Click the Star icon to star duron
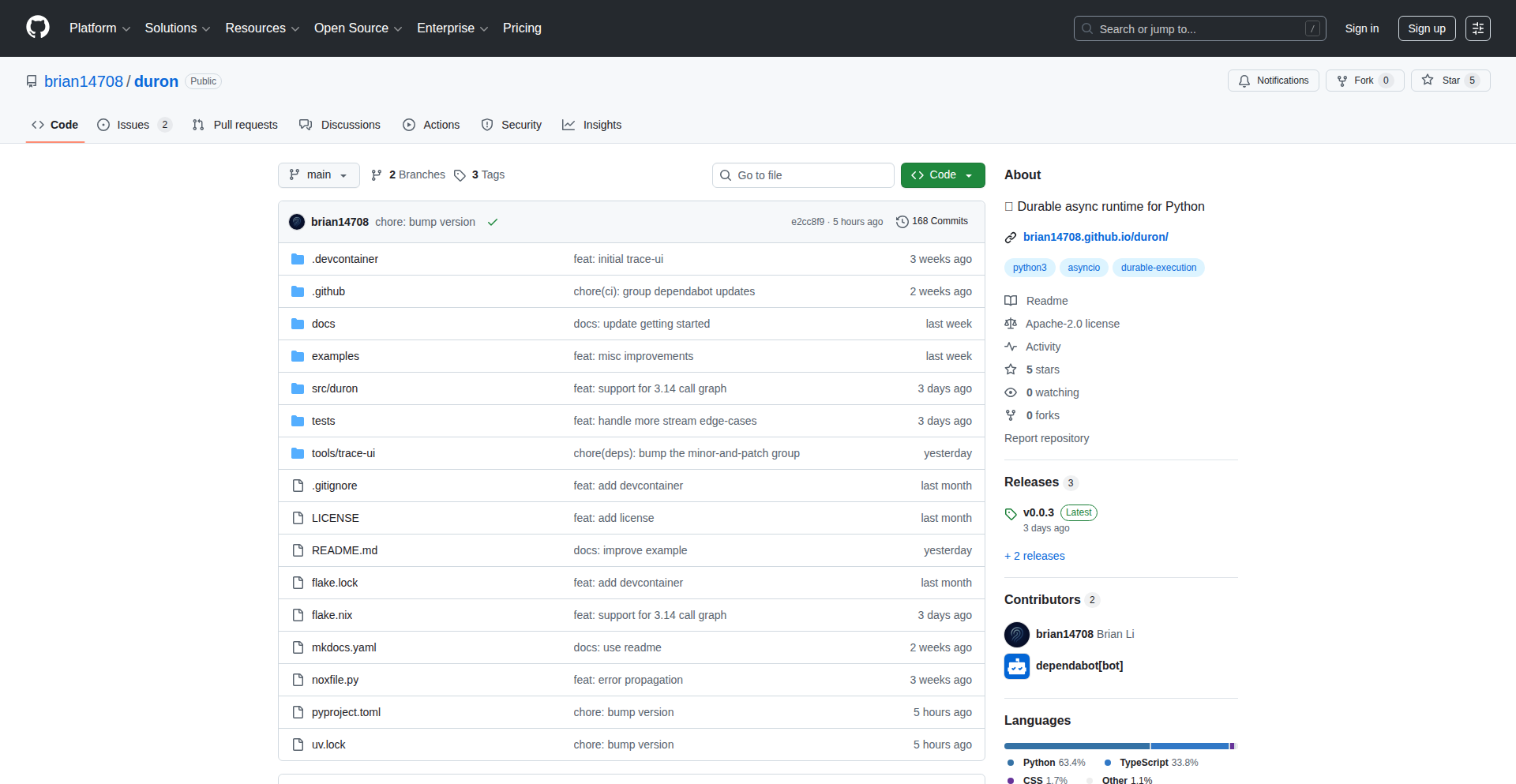1516x784 pixels. [1428, 80]
